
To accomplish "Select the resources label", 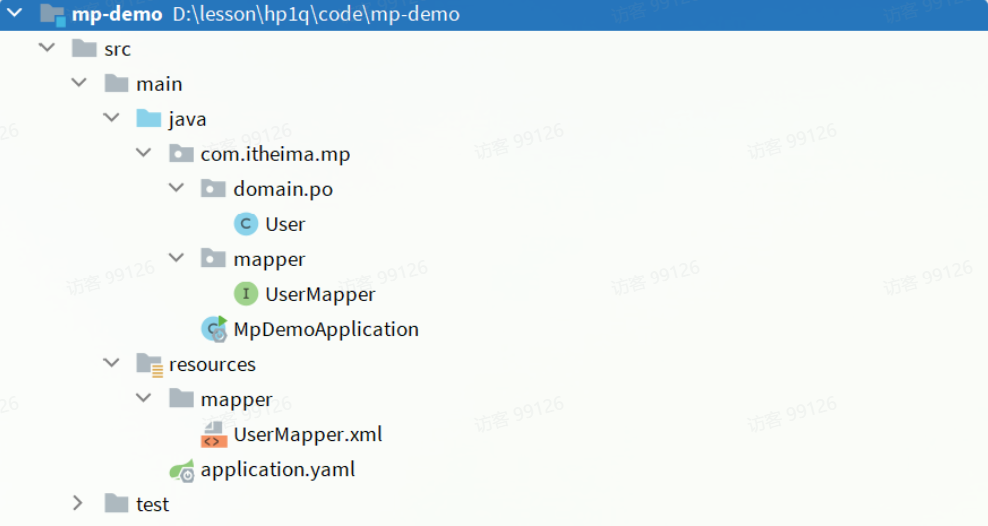I will tap(212, 365).
